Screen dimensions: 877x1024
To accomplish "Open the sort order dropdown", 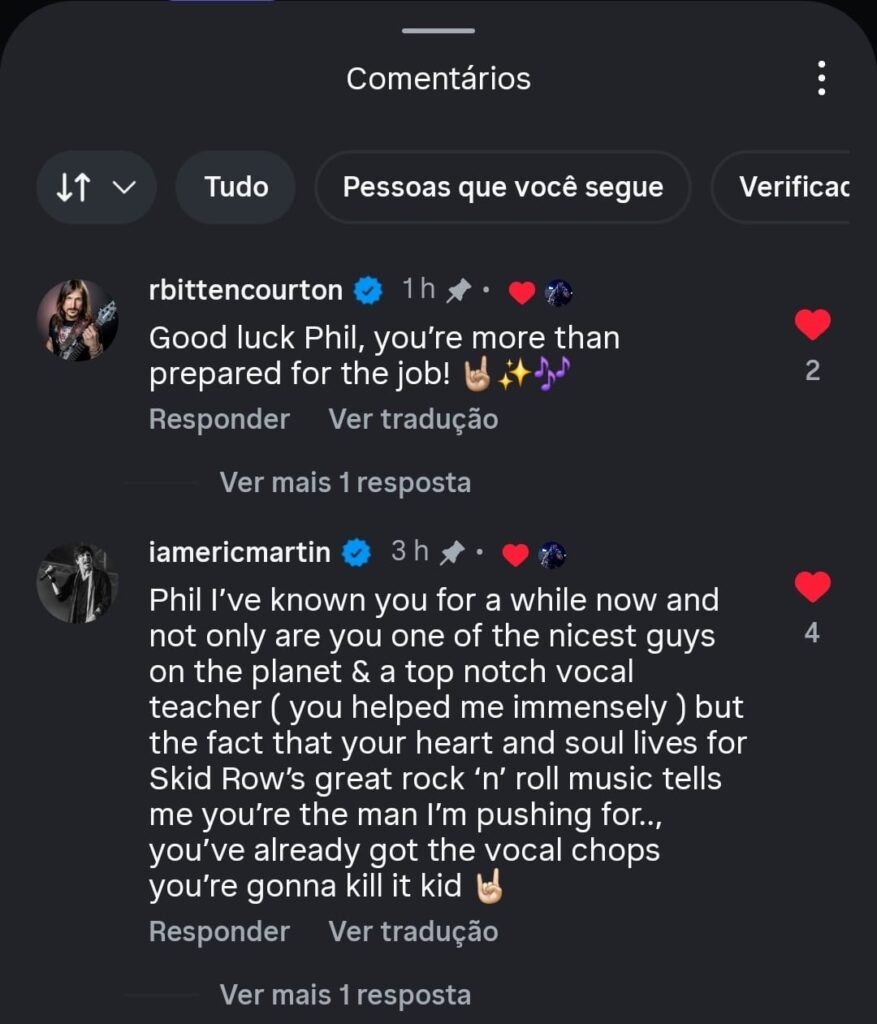I will [96, 187].
